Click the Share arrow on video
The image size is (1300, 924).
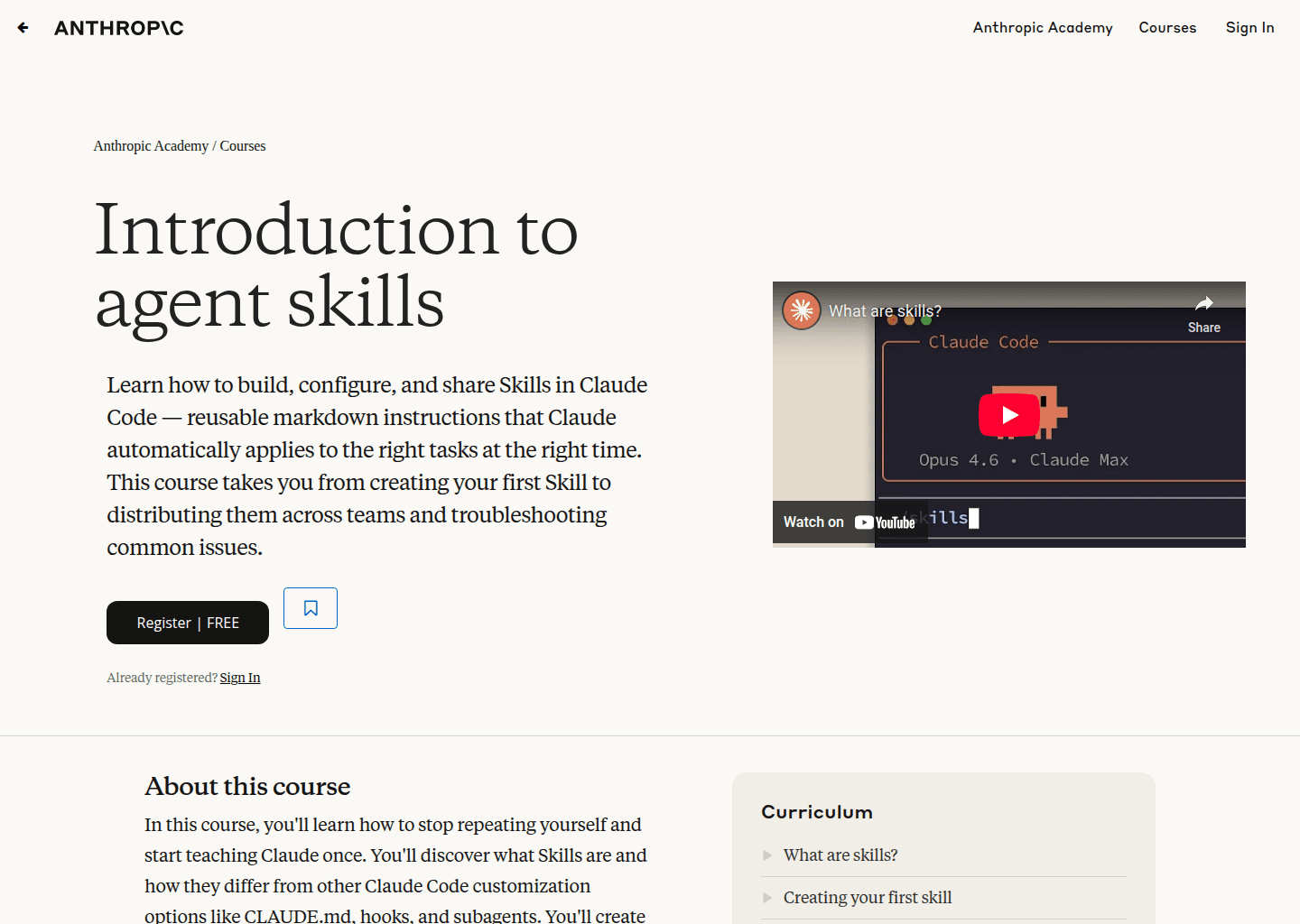(1203, 314)
